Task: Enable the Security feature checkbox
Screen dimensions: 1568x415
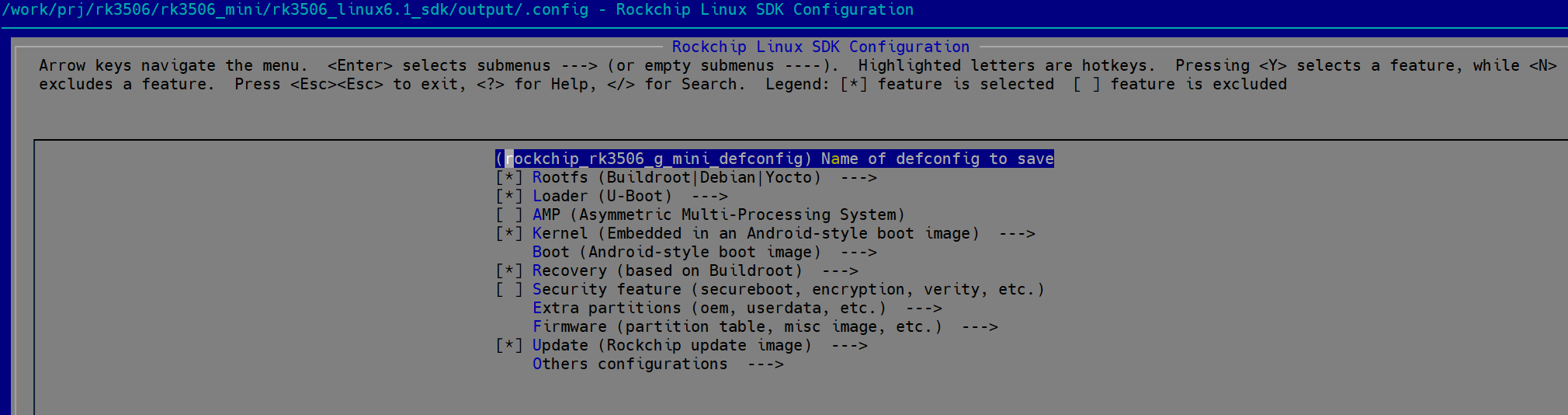Action: pyautogui.click(x=509, y=289)
